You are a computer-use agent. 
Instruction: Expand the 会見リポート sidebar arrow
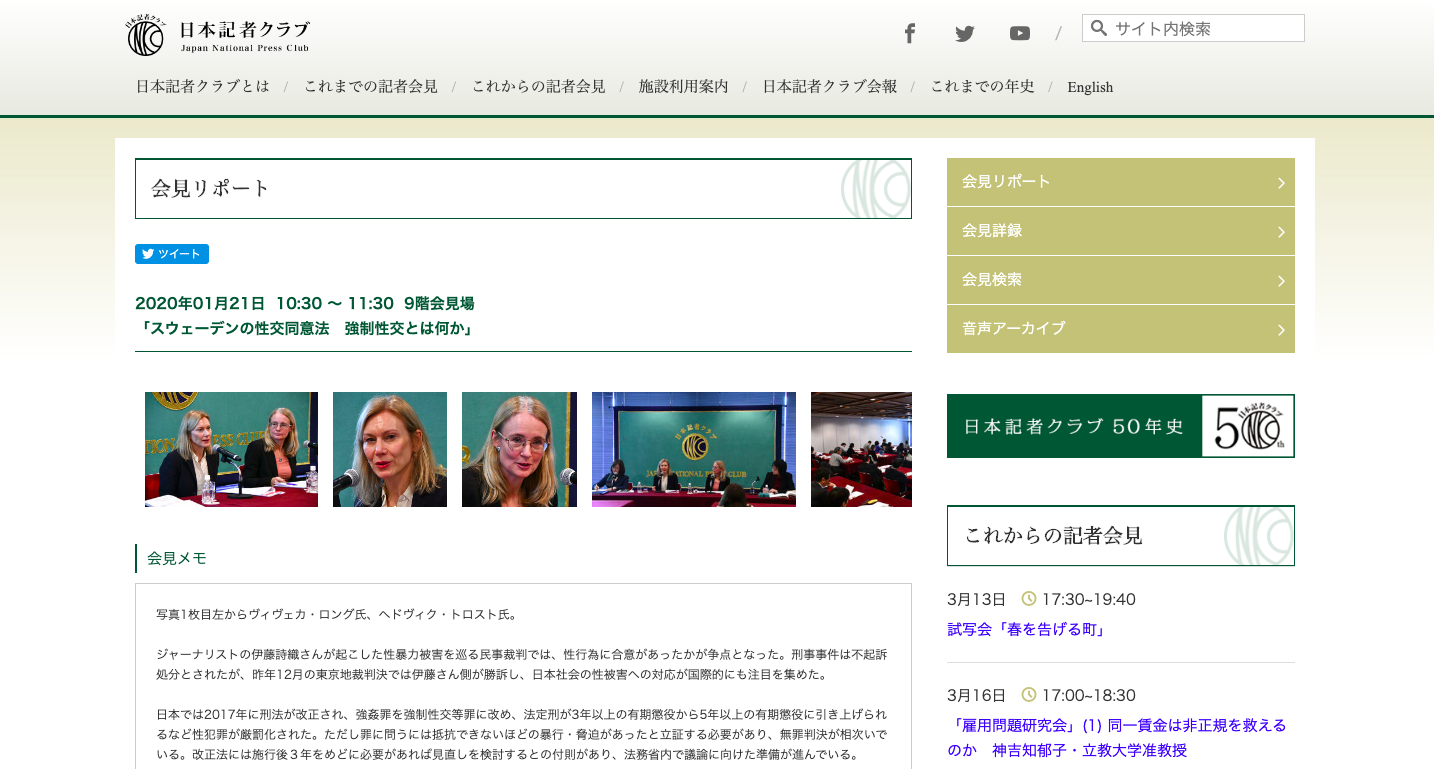(x=1280, y=183)
